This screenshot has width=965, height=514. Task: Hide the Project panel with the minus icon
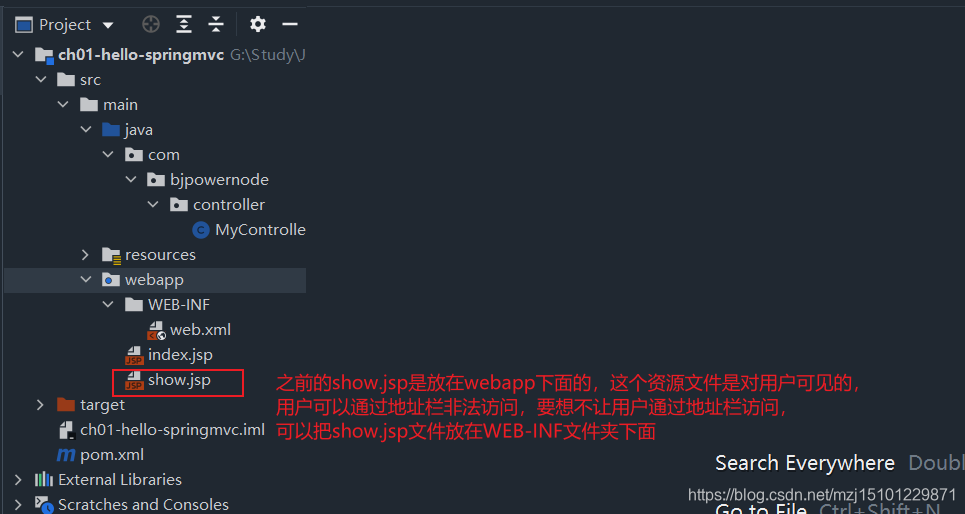pos(290,24)
